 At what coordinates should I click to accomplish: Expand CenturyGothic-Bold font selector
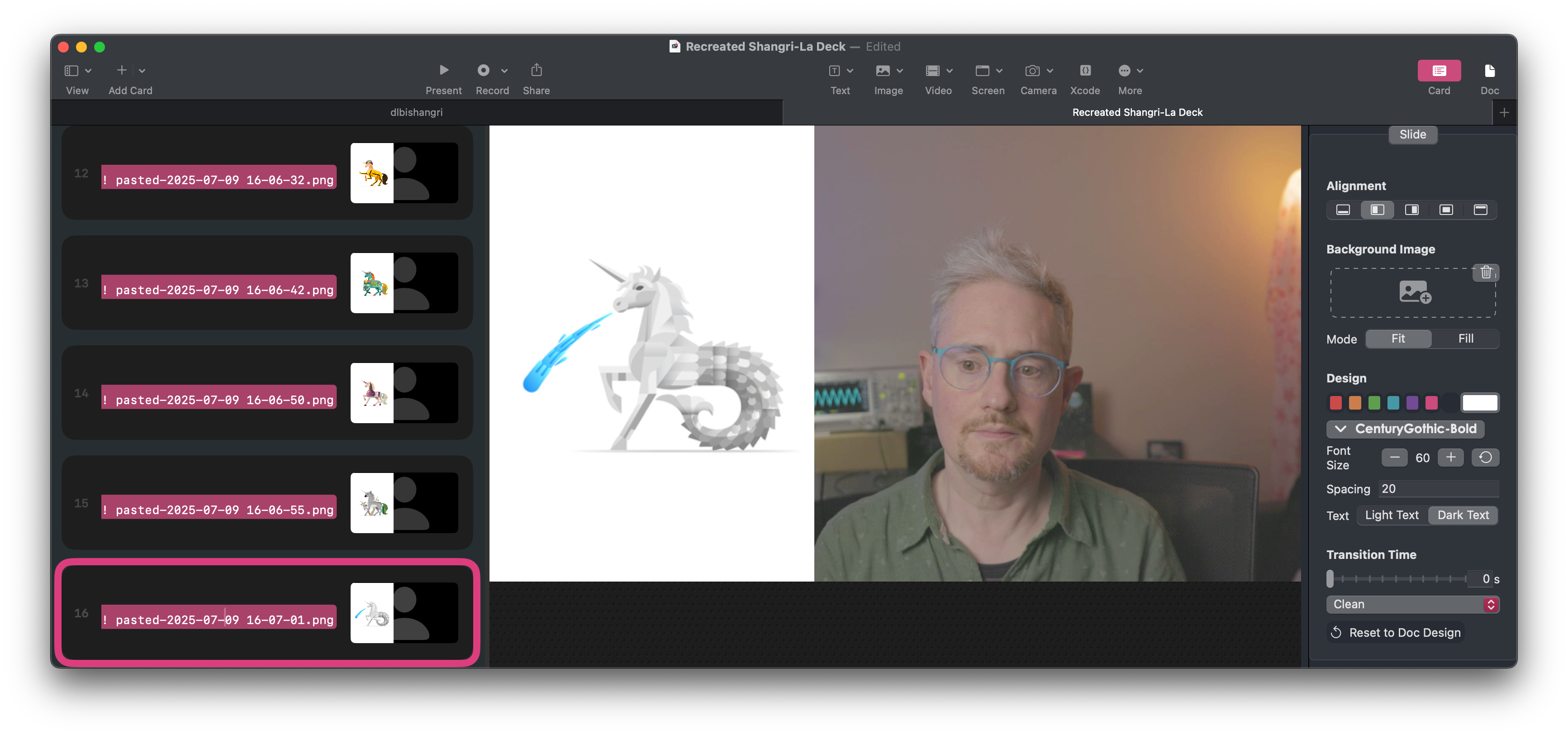coord(1406,429)
